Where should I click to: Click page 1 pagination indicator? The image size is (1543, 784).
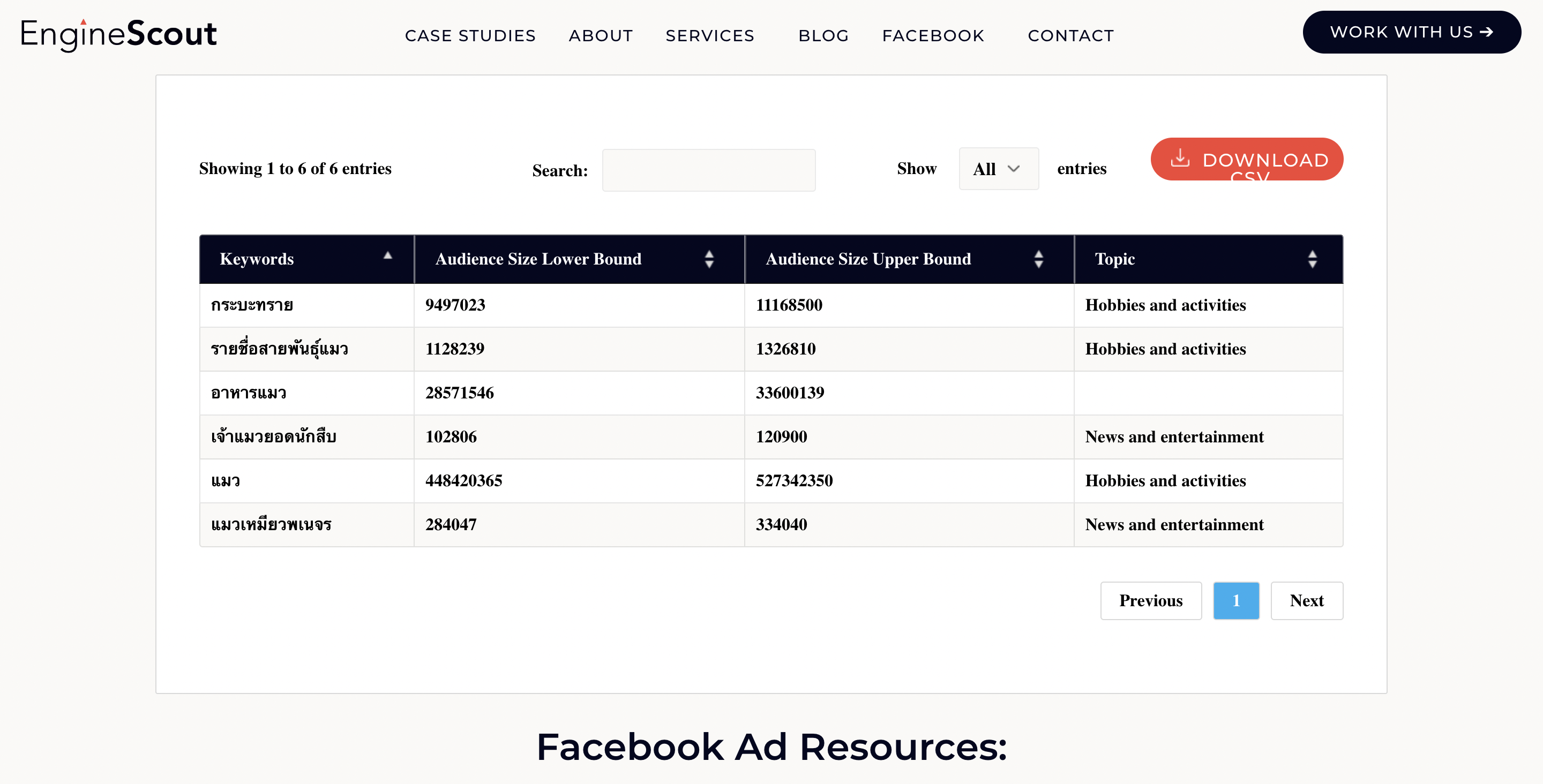[x=1236, y=600]
